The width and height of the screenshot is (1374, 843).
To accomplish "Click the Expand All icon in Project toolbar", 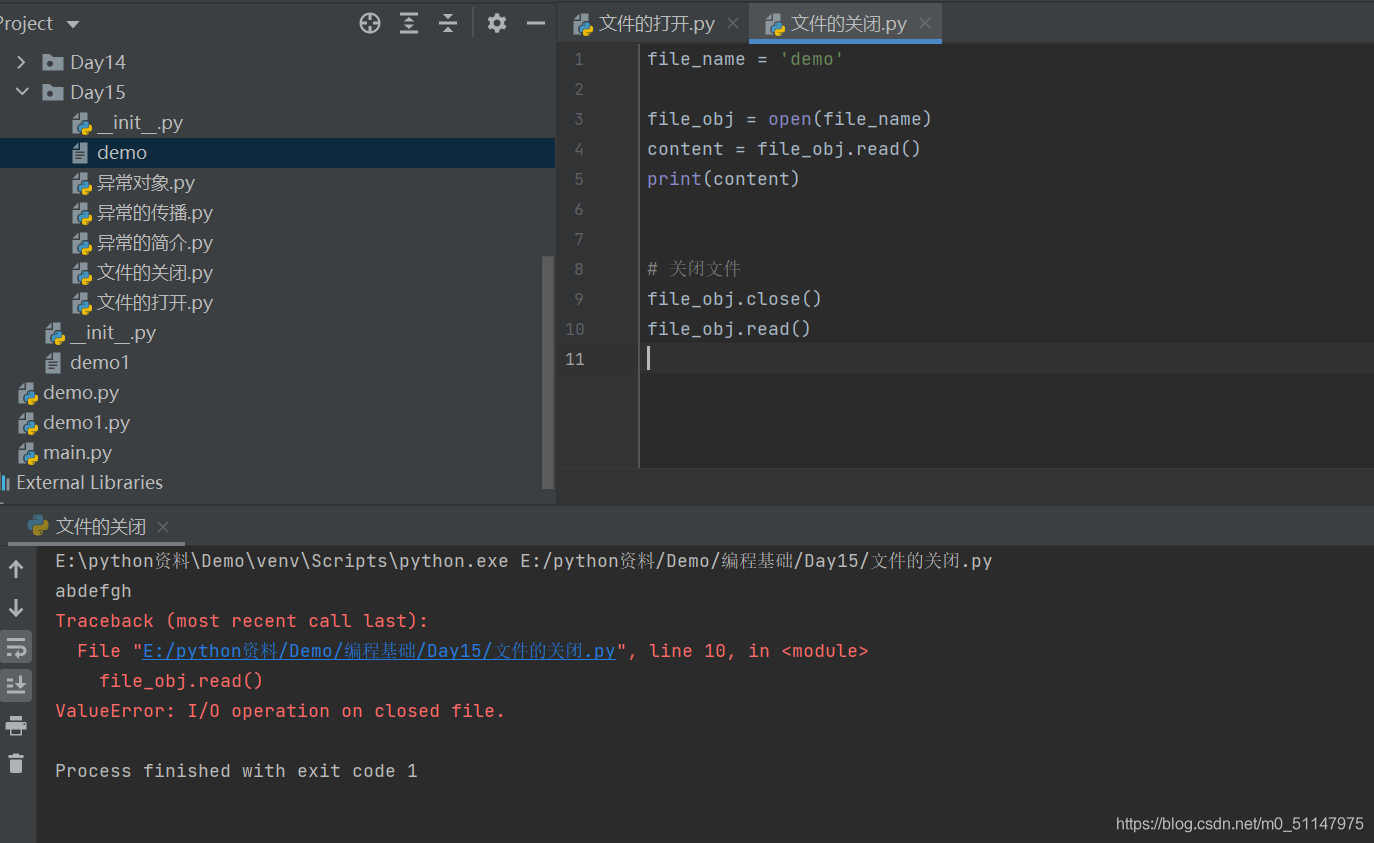I will [x=409, y=23].
